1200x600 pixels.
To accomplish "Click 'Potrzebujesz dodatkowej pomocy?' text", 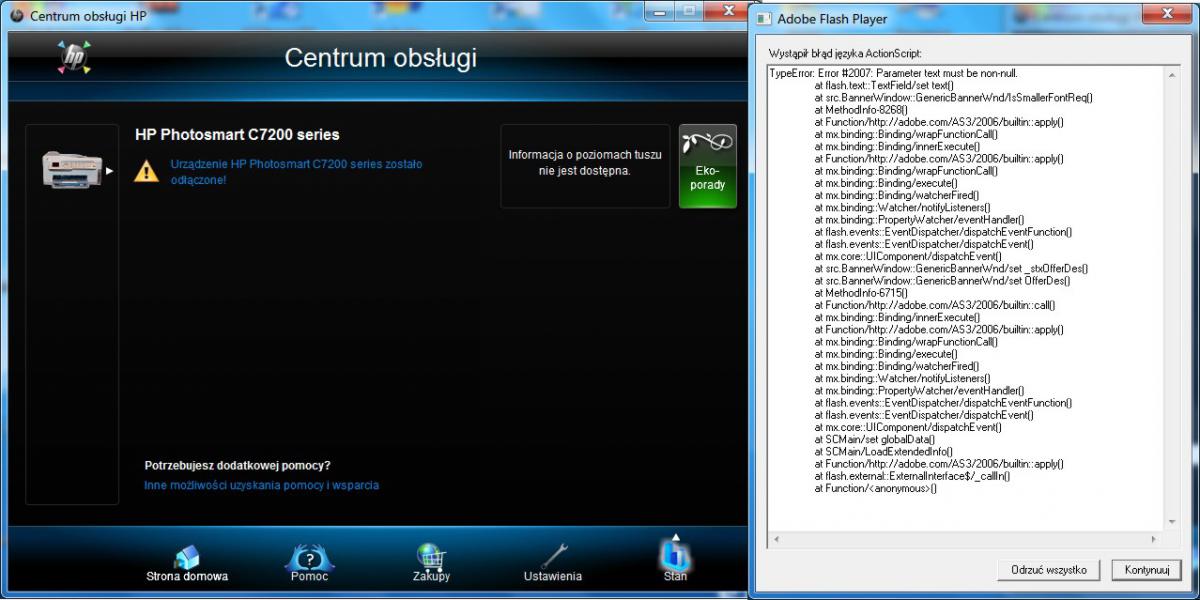I will coord(238,466).
